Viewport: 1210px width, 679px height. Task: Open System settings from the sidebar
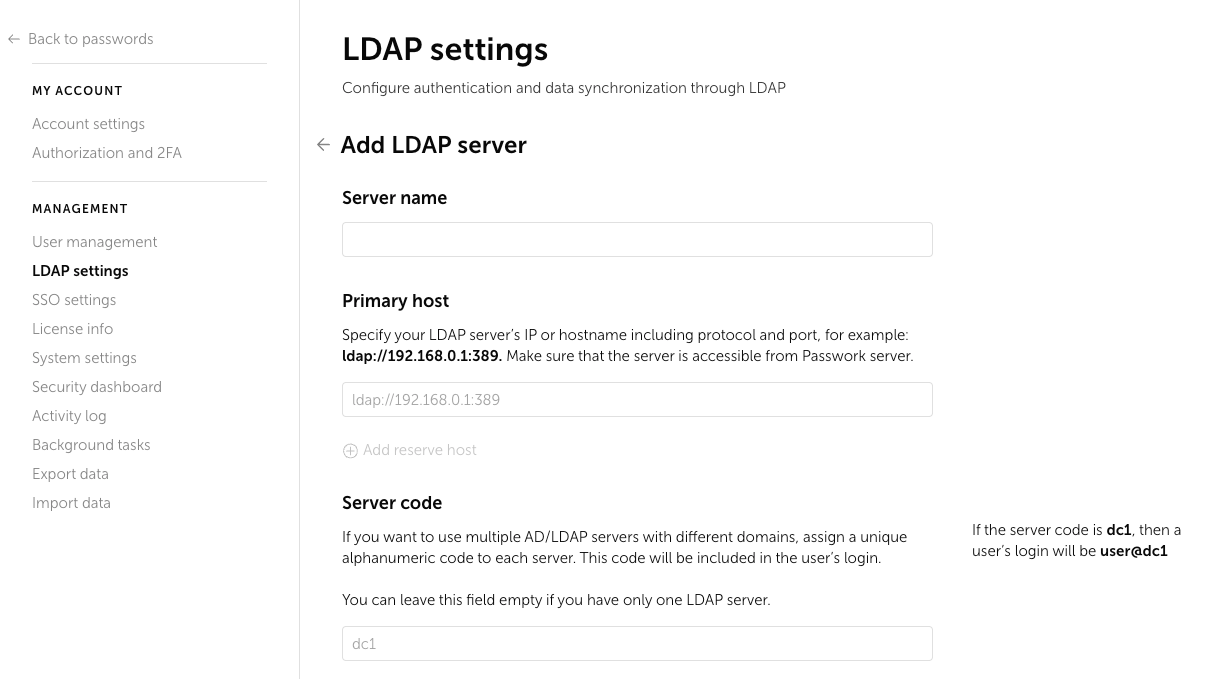point(83,358)
